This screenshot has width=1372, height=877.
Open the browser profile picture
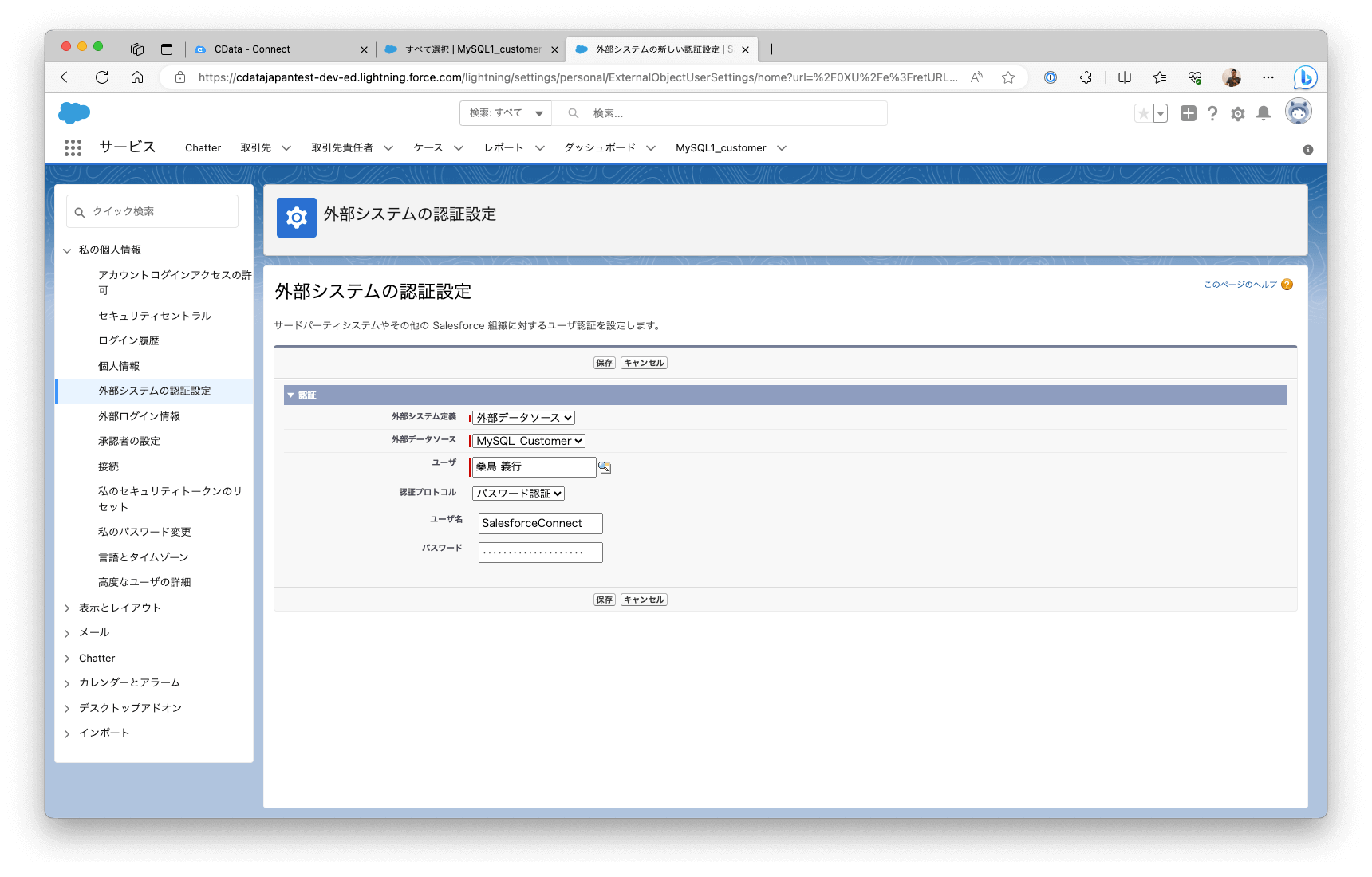pyautogui.click(x=1232, y=77)
